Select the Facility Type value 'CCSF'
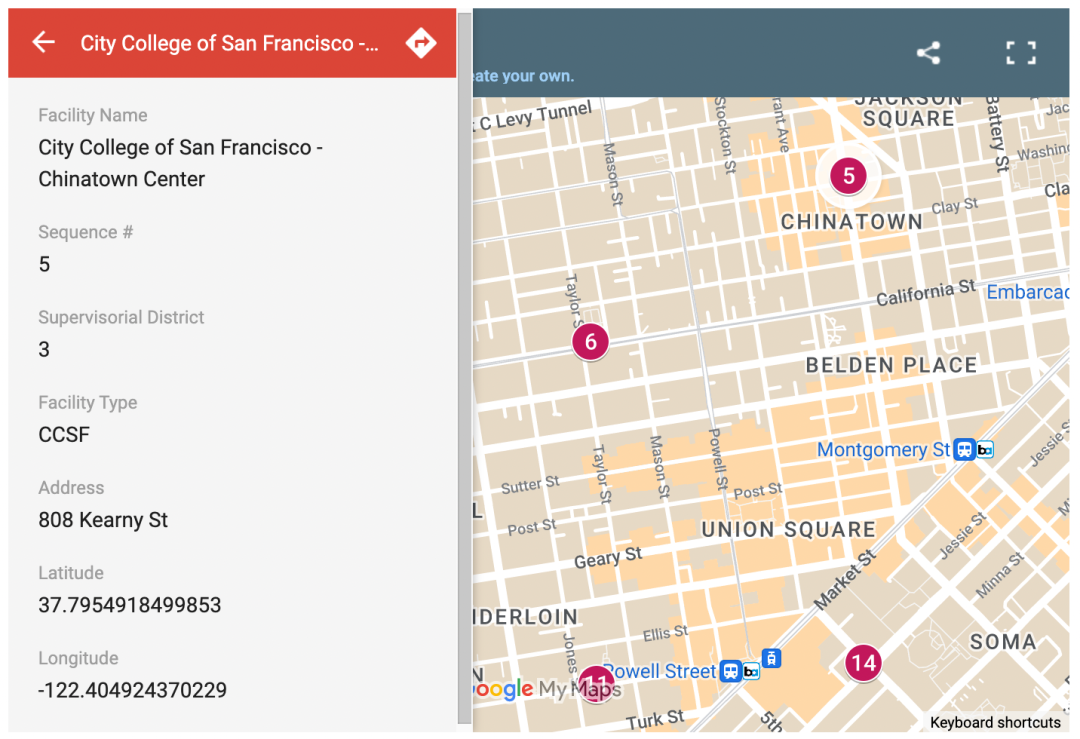The image size is (1080, 739). [x=64, y=435]
